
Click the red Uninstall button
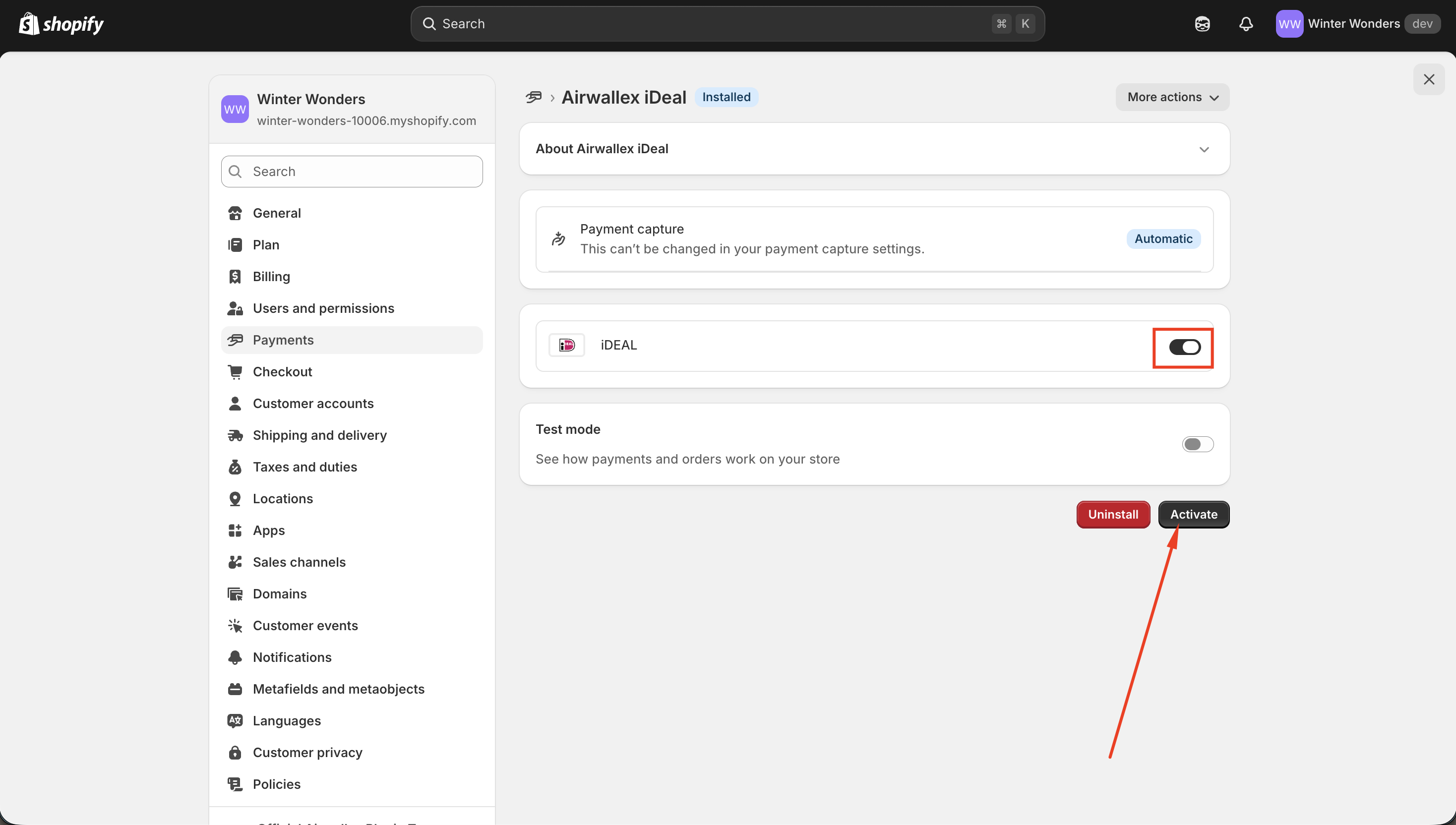point(1112,515)
